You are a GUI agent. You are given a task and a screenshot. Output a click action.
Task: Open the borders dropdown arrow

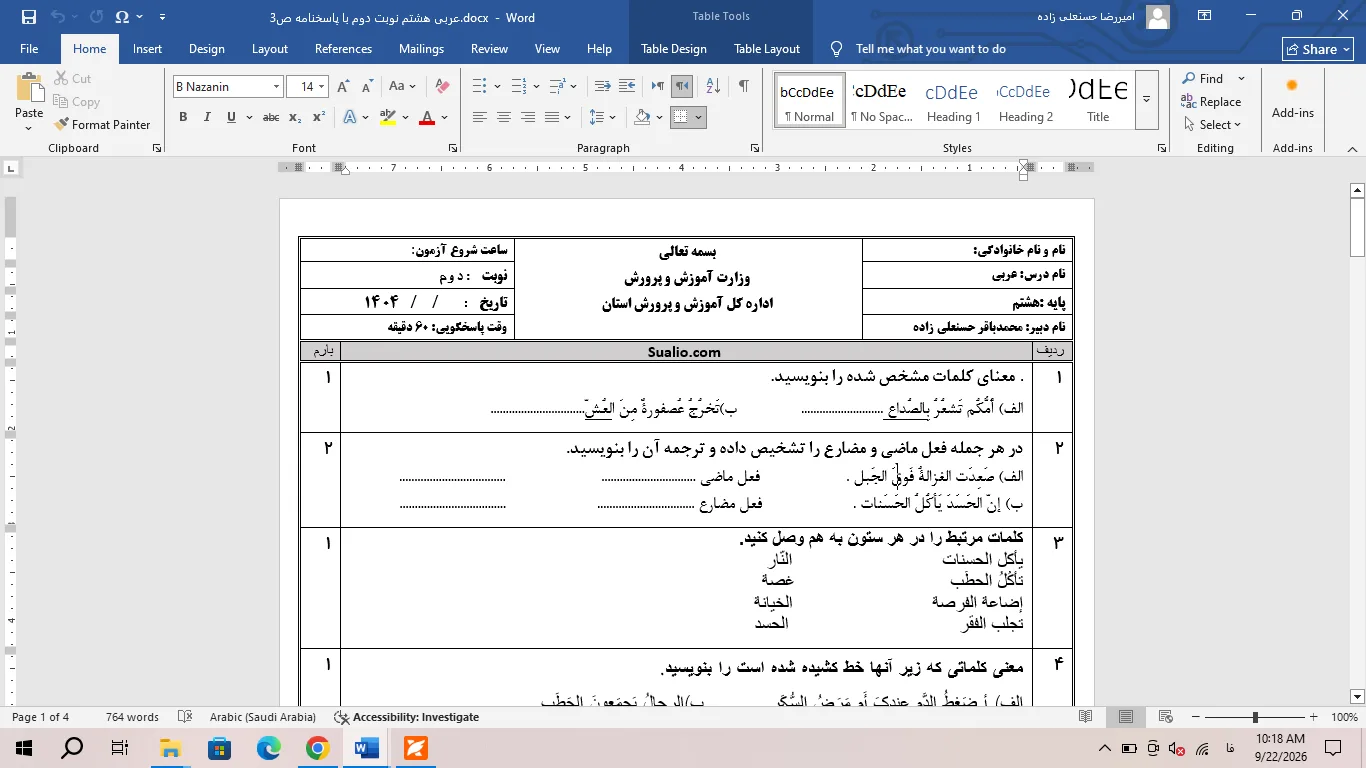point(698,117)
